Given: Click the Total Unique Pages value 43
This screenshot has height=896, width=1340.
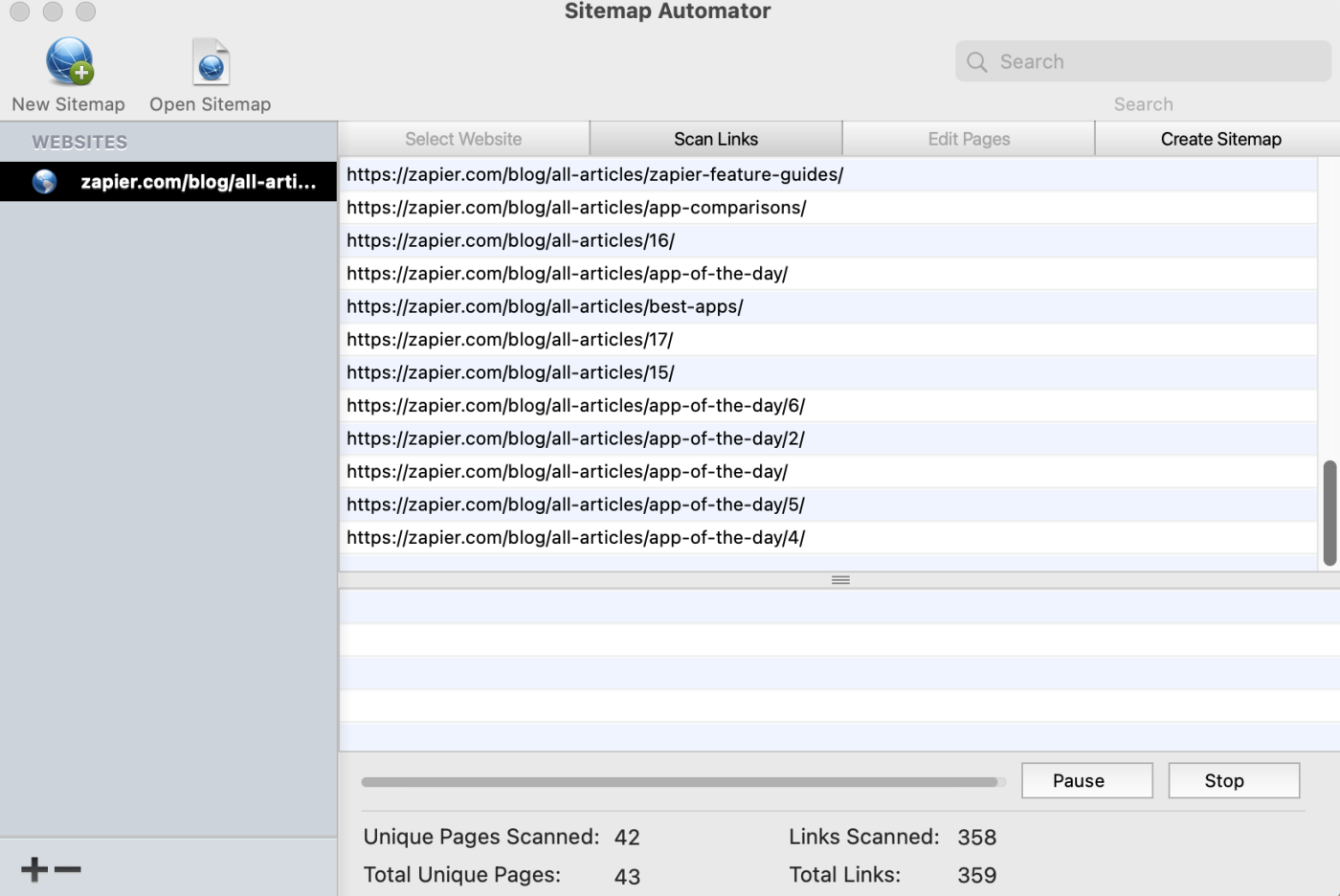Looking at the screenshot, I should point(627,876).
